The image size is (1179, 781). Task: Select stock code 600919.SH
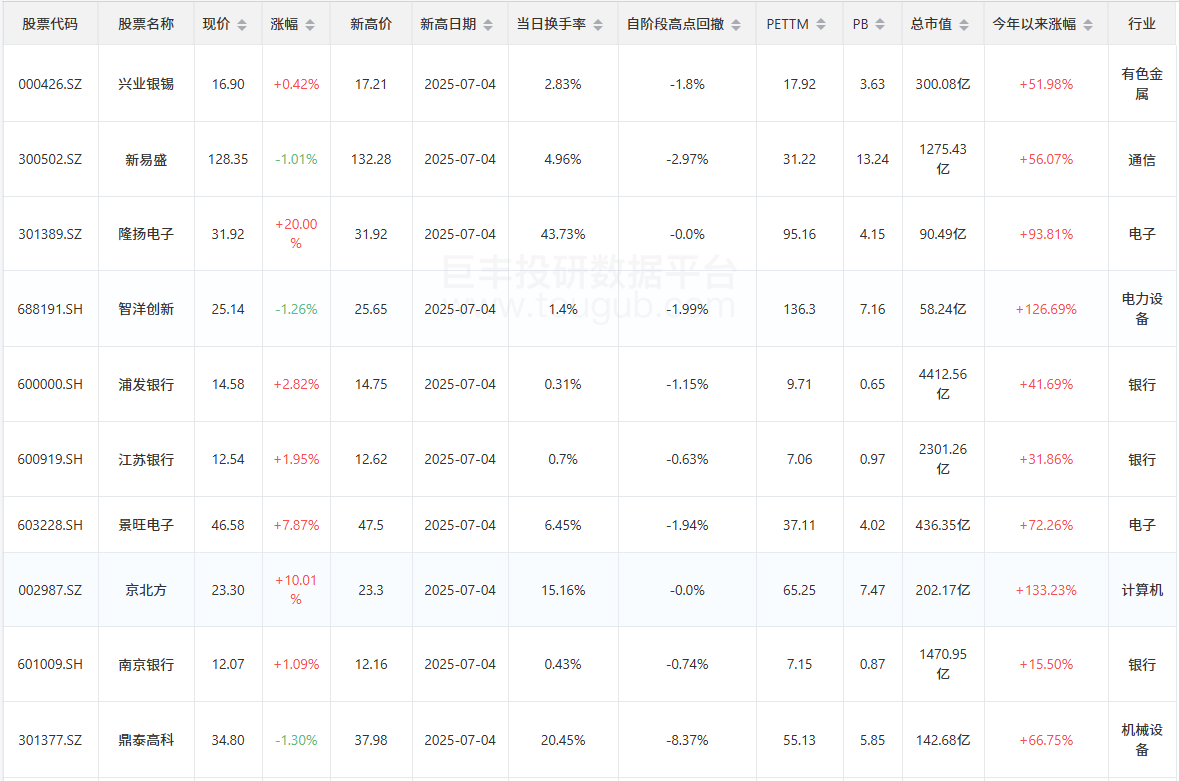click(x=50, y=459)
